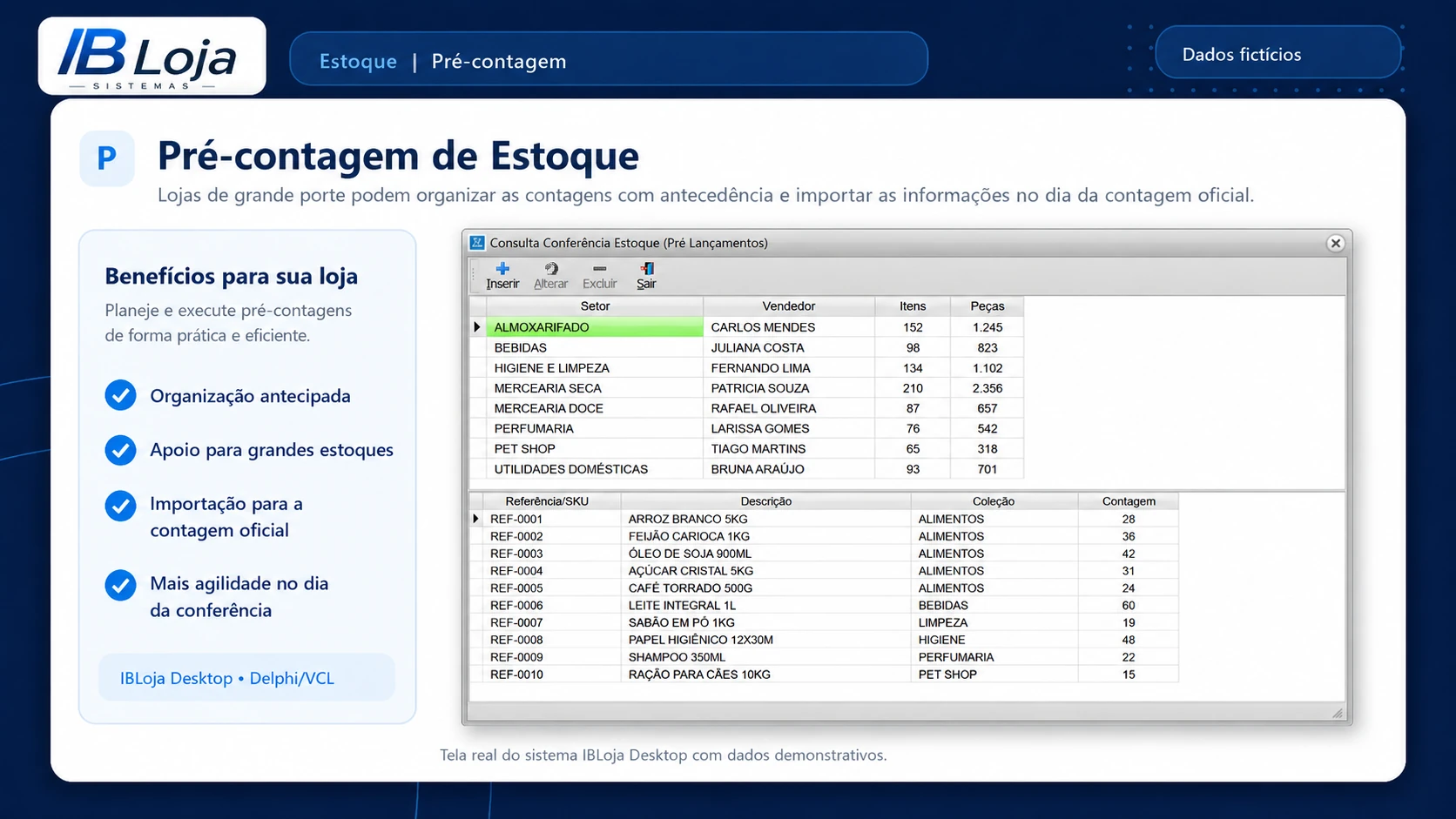Click the blue P badge icon
Screen dimensions: 1456x819
coord(107,158)
